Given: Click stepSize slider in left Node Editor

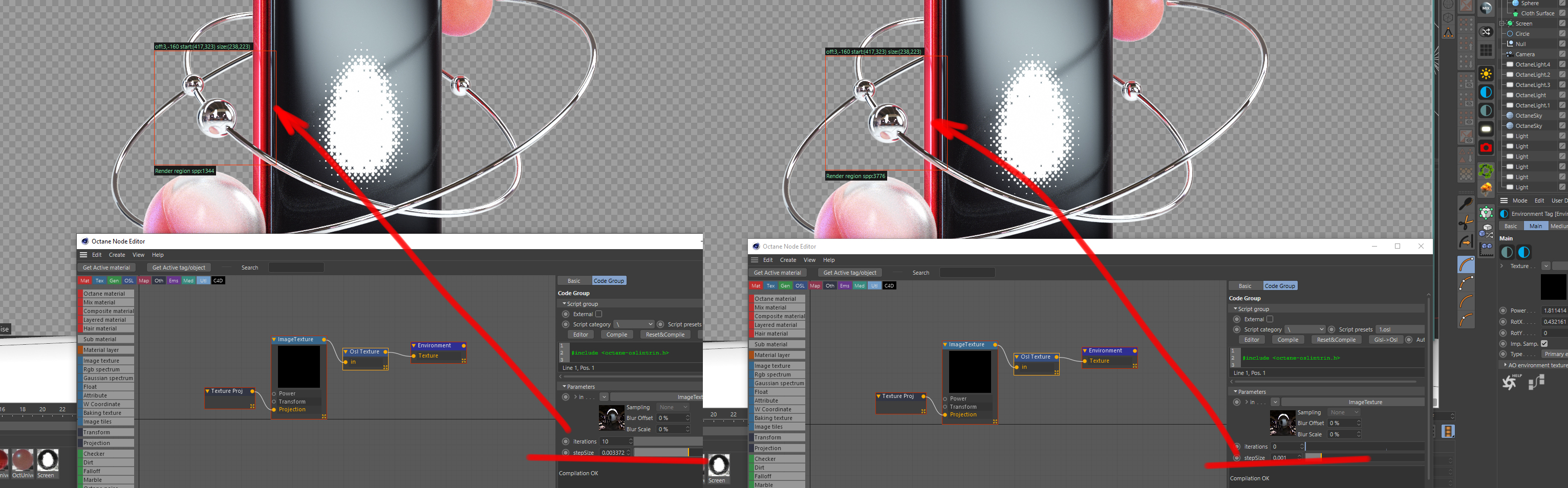Looking at the screenshot, I should [669, 453].
